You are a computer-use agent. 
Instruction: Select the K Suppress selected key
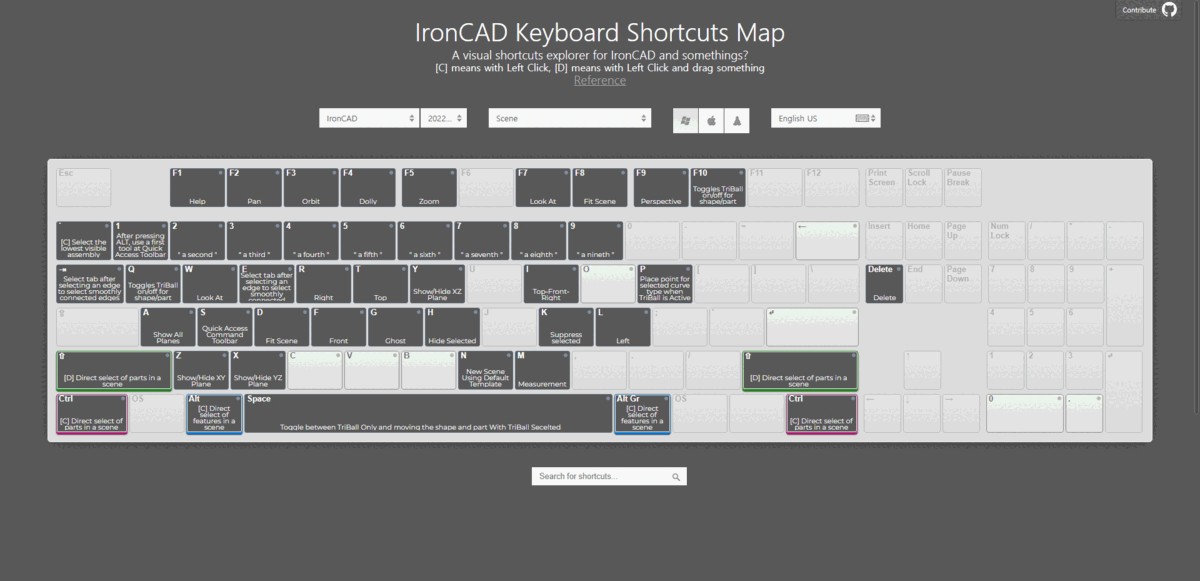(566, 327)
